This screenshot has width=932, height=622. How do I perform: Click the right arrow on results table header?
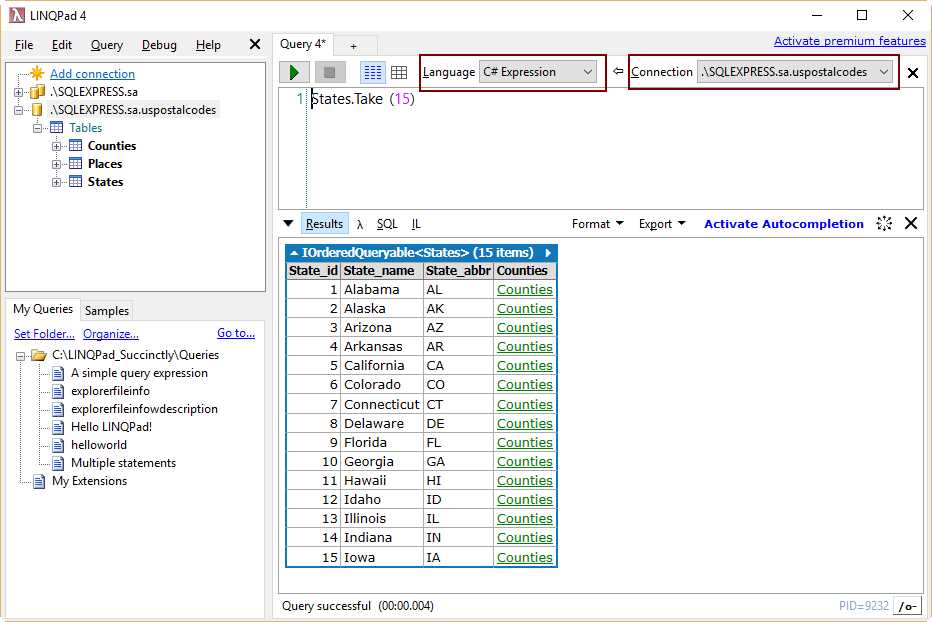(x=548, y=253)
